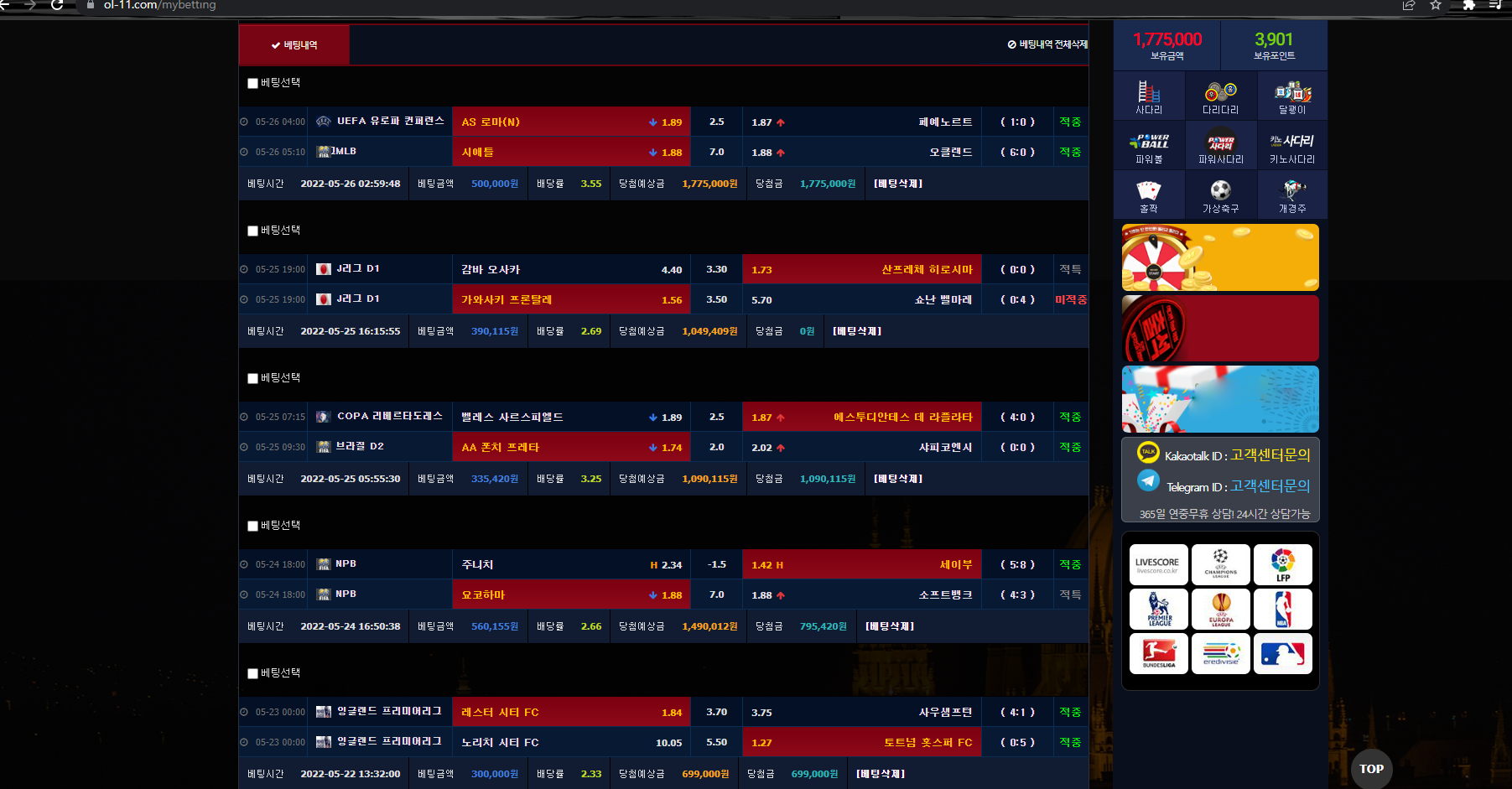Click 토트넘 홋스퍼 FC selection
Viewport: 1512px width, 789px height.
point(861,742)
